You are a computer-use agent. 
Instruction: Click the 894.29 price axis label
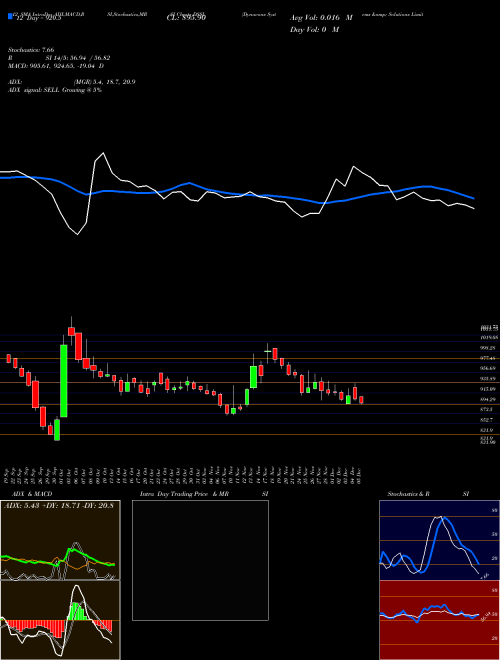490,399
